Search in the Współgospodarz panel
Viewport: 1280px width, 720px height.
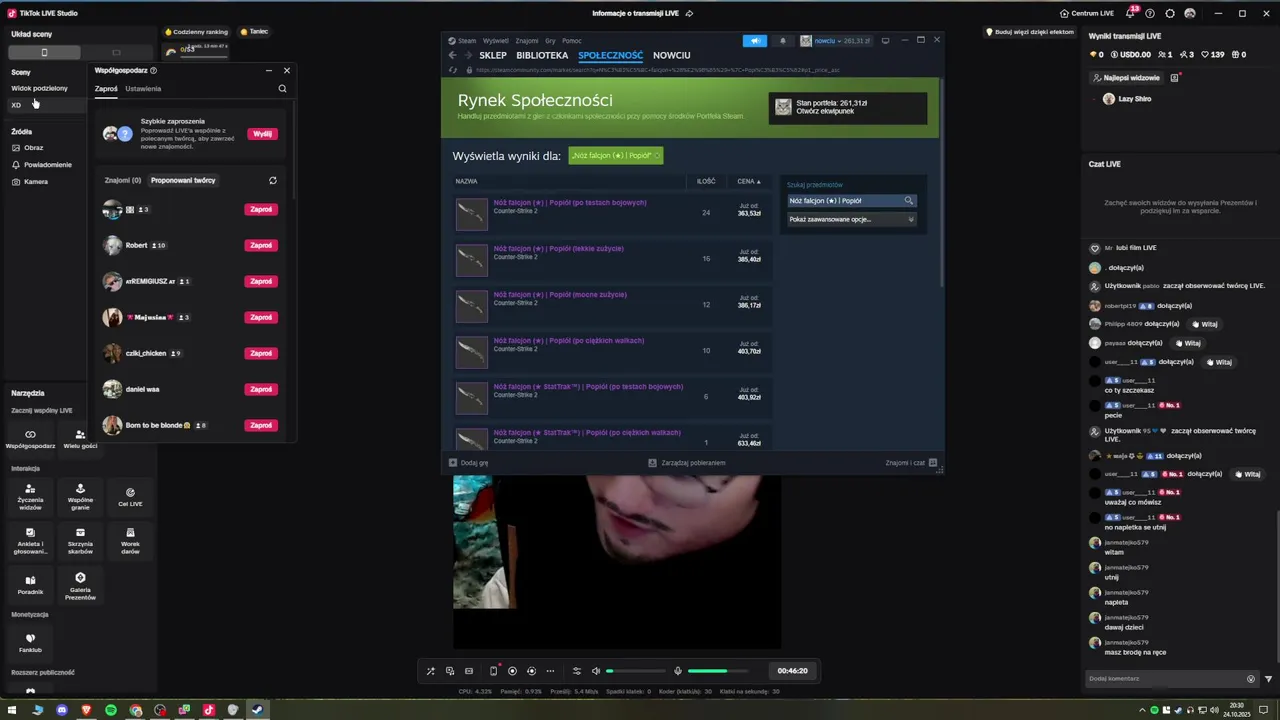(x=282, y=89)
